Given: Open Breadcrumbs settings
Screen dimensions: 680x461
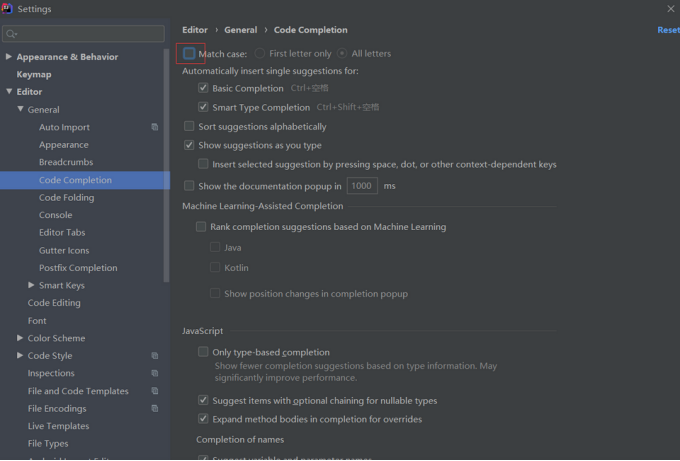Looking at the screenshot, I should (x=66, y=162).
